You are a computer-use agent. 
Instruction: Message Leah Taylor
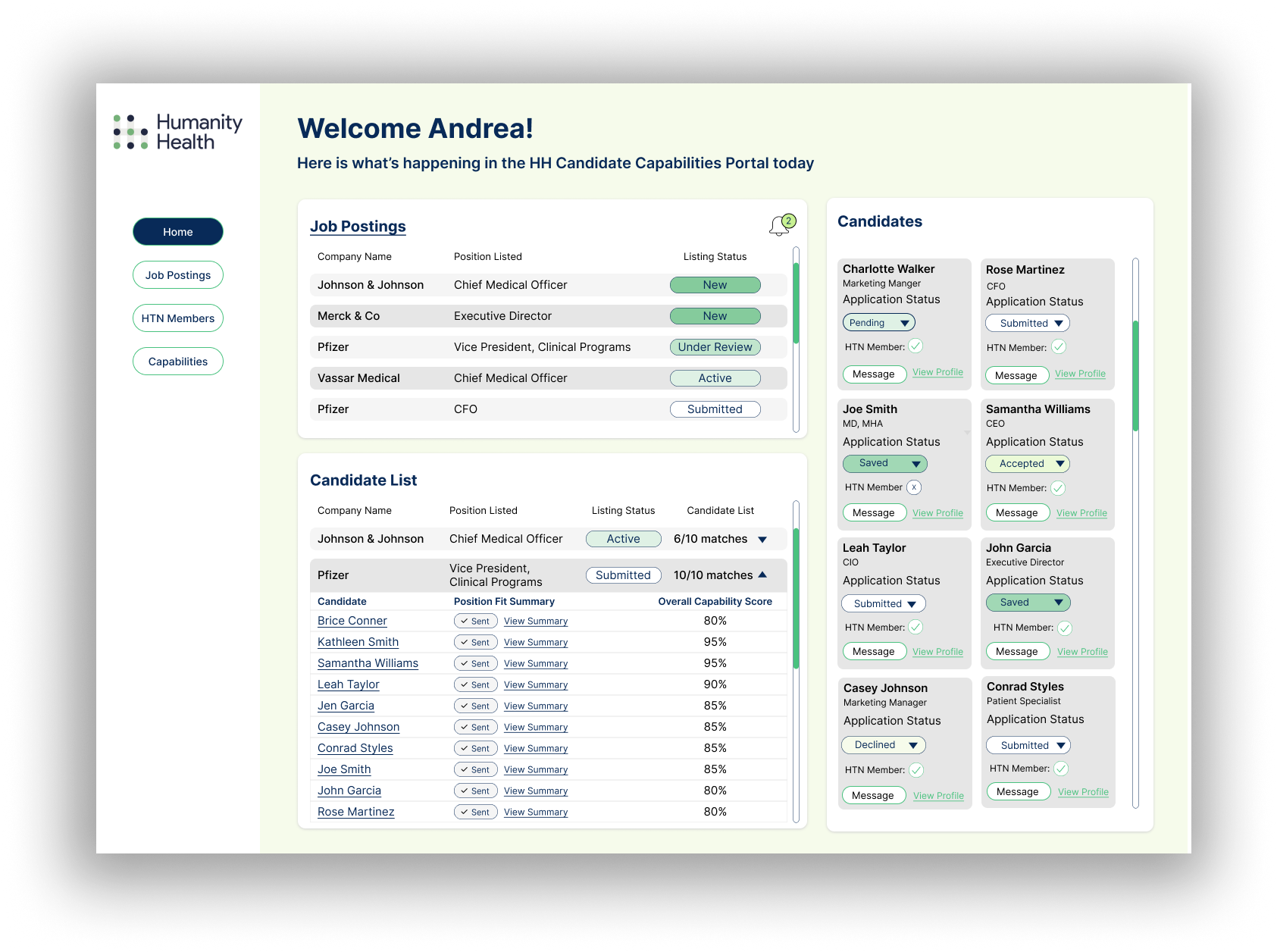875,651
